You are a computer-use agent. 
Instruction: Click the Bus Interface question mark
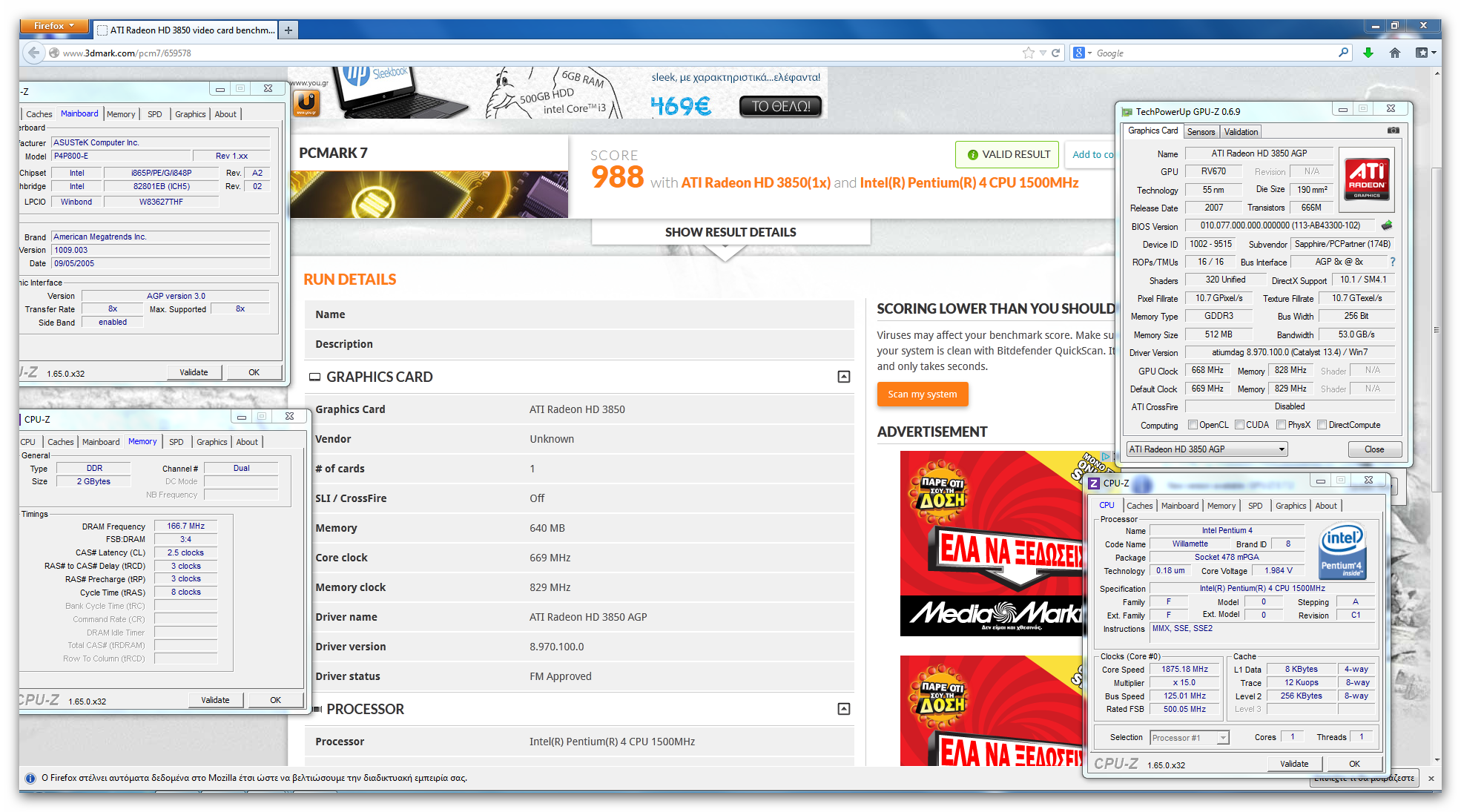1393,262
